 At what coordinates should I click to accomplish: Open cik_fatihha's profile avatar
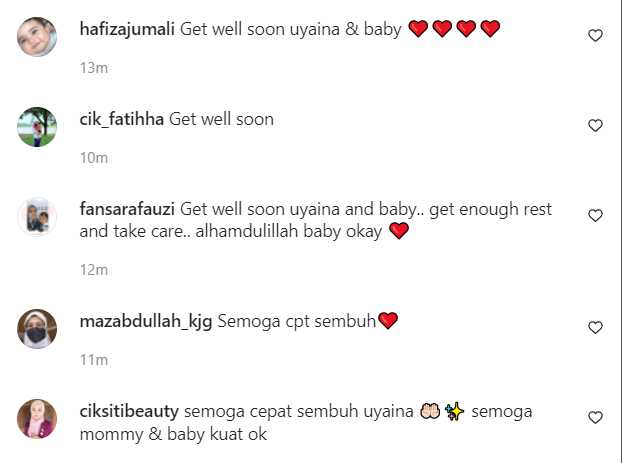point(37,127)
